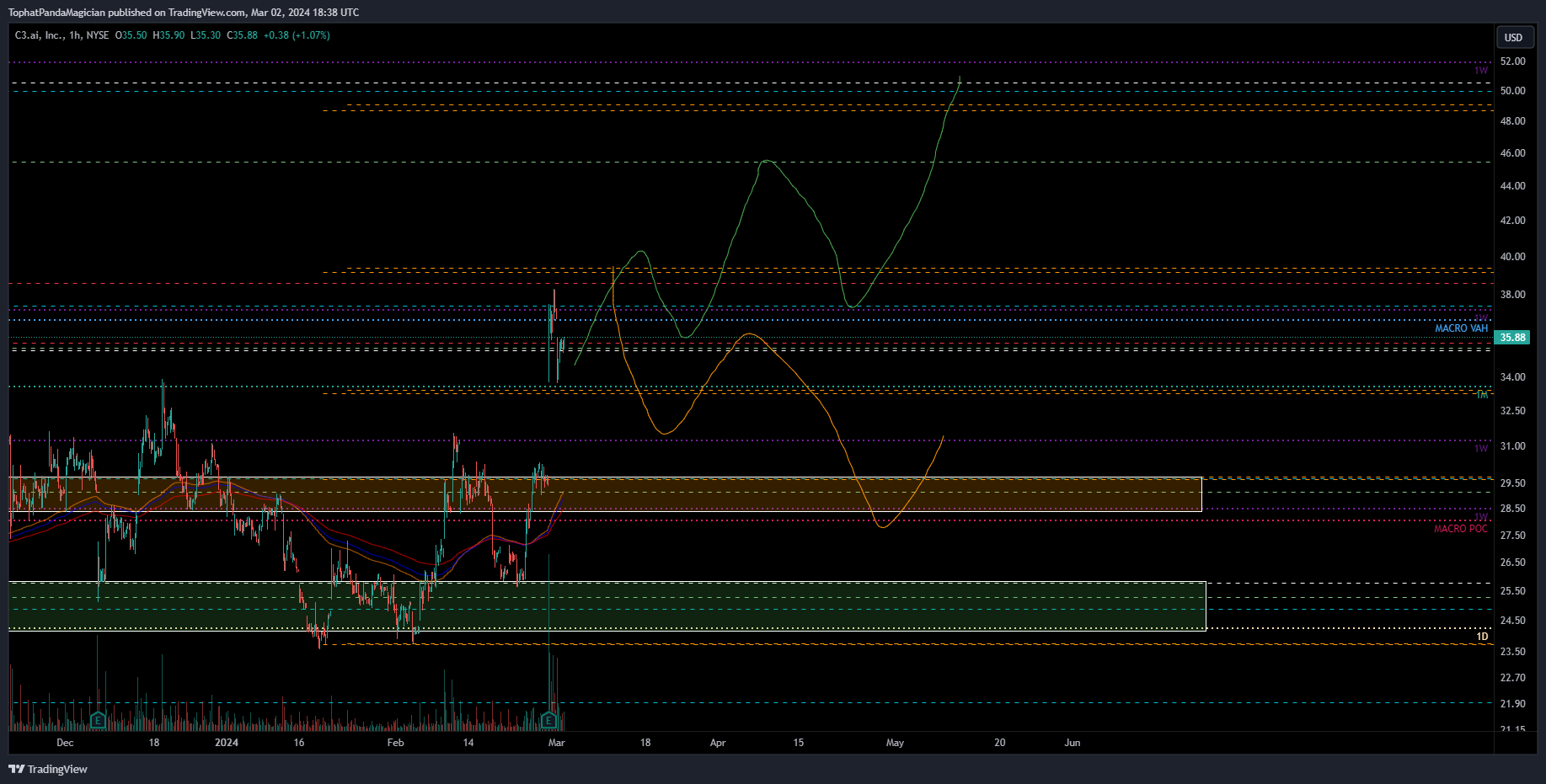
Task: Click the Jun date axis label
Action: (1073, 743)
